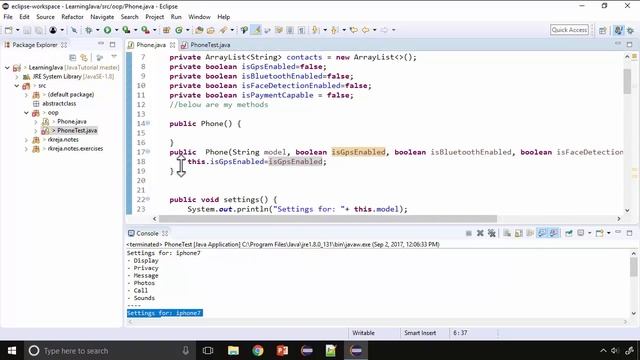Select rkreja.notes.exercises package
The height and width of the screenshot is (360, 640).
click(75, 149)
